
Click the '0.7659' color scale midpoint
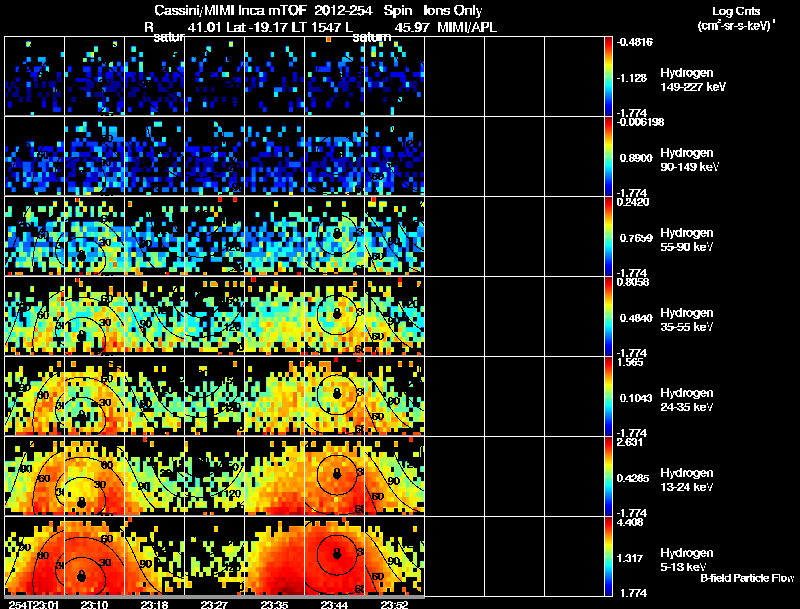coord(636,238)
